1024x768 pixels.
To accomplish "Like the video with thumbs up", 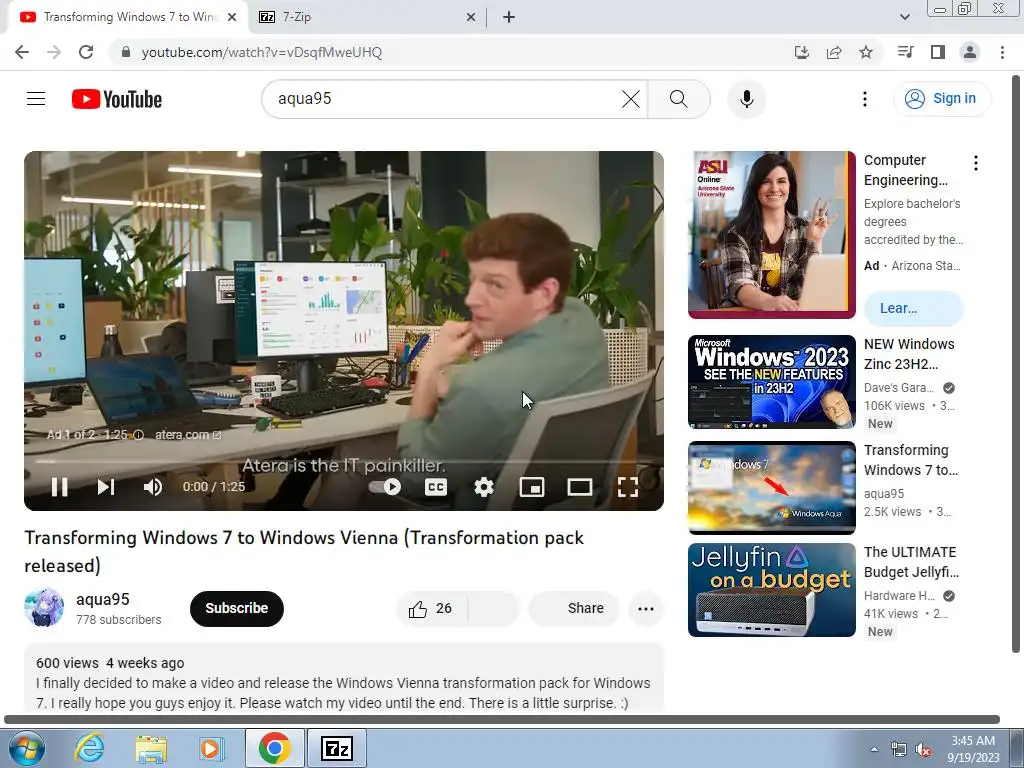I will pyautogui.click(x=431, y=609).
